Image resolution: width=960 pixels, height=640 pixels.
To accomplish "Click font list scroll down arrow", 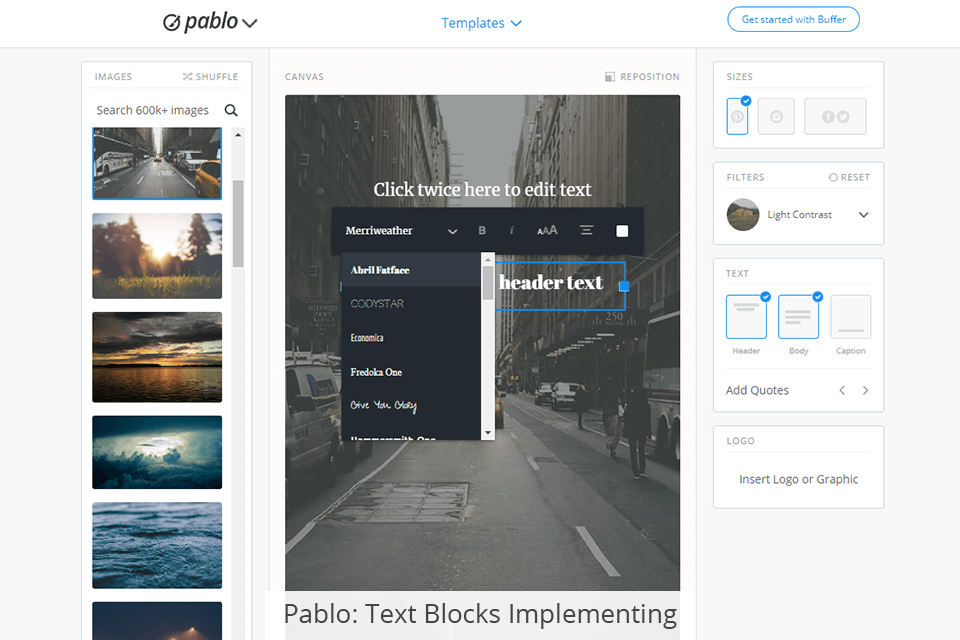I will tap(488, 433).
